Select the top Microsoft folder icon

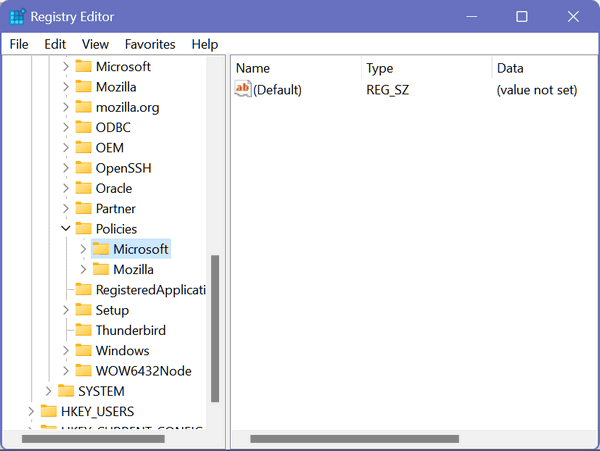pos(83,66)
